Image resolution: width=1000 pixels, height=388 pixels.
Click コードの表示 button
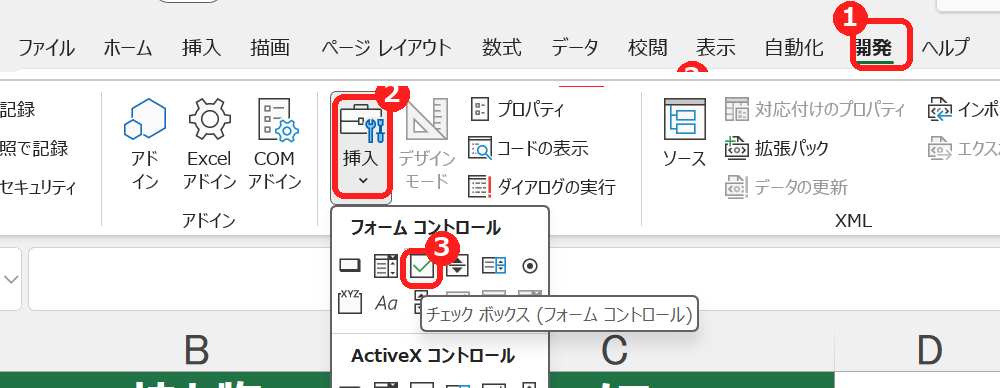point(528,149)
